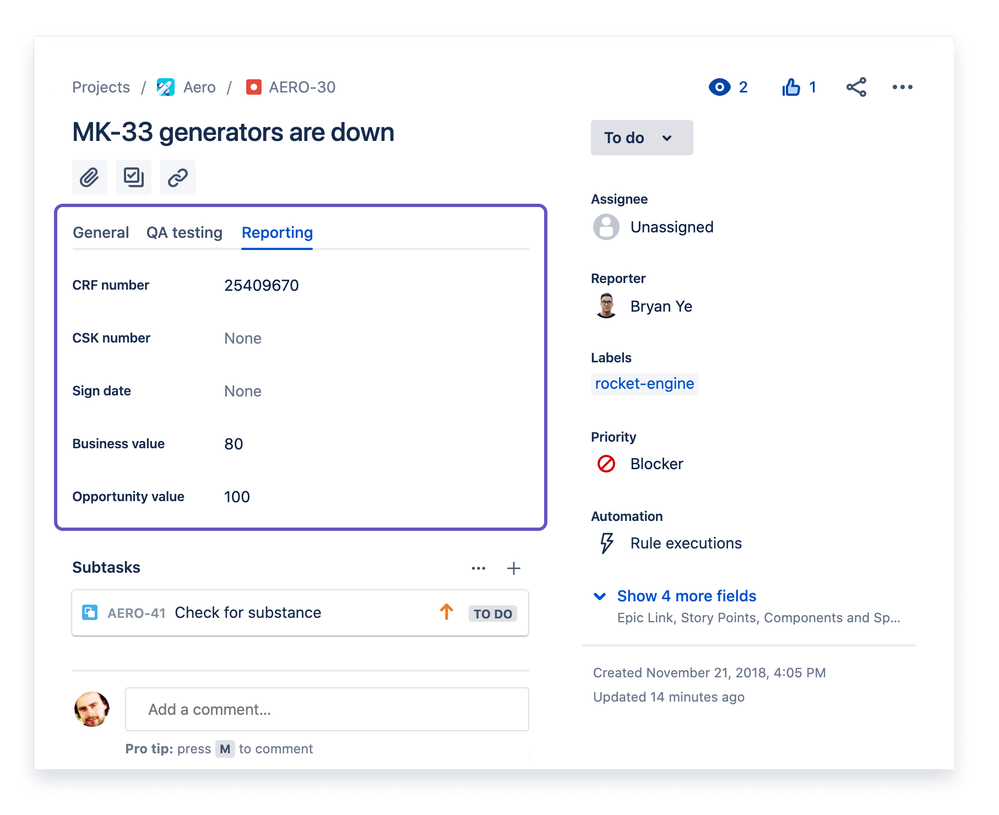
Task: Attach a file using the paperclip icon
Action: [x=89, y=177]
